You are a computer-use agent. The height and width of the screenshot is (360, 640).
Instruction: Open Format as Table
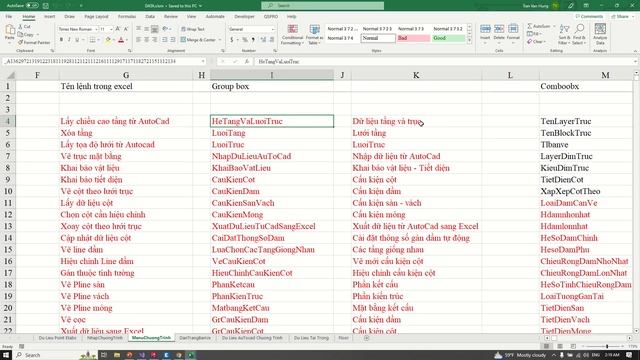(315, 35)
